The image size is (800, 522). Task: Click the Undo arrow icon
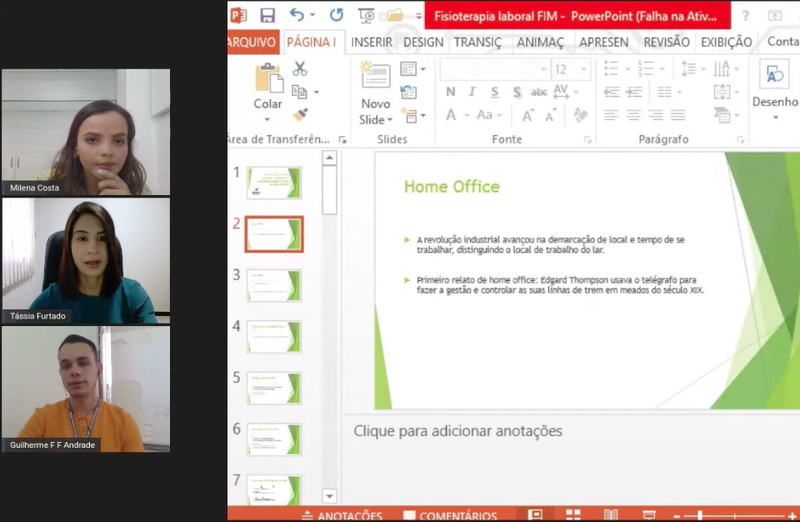(297, 15)
